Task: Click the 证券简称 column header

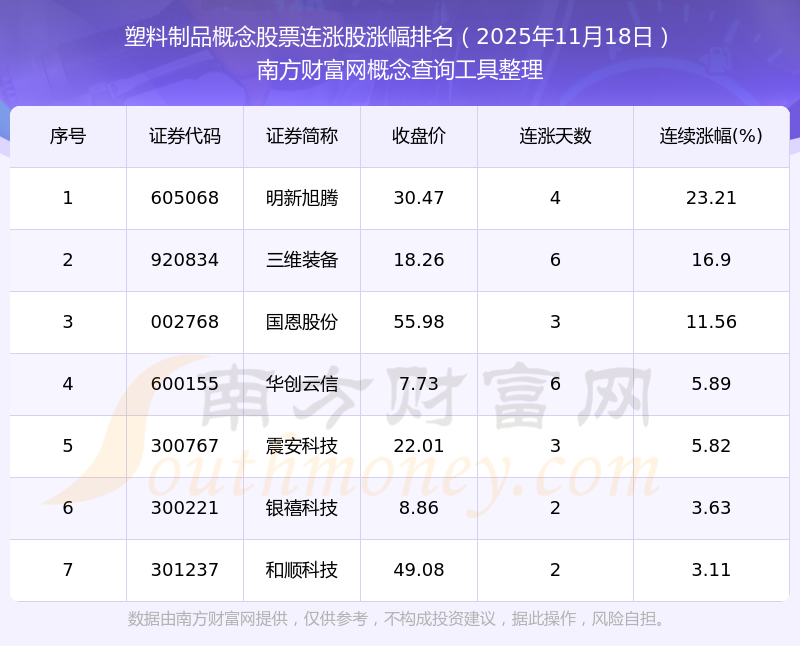Action: tap(302, 136)
